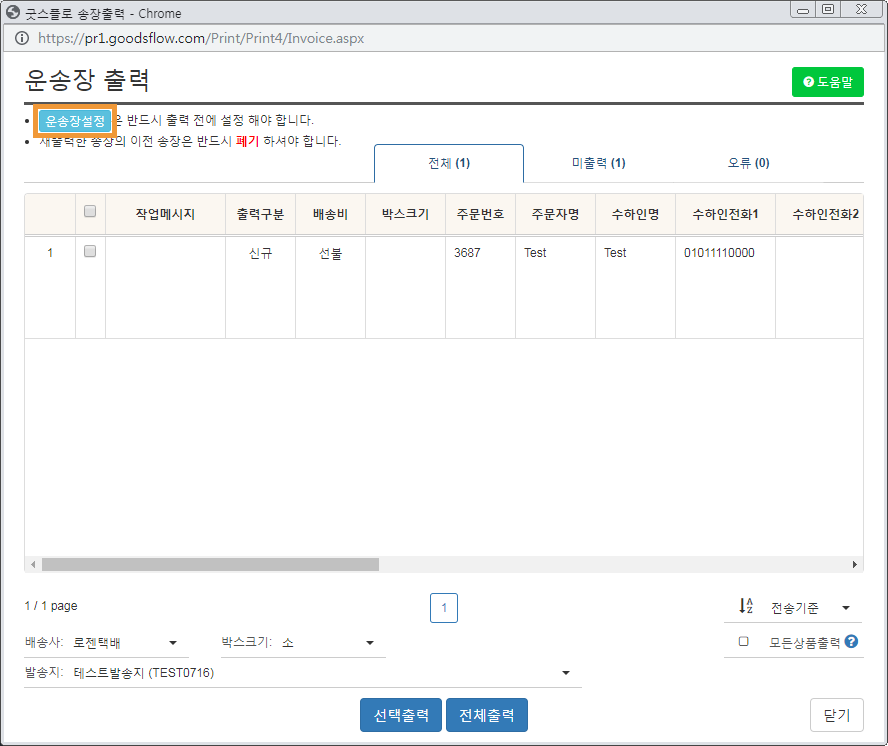
Task: Click the globe icon in the title bar
Action: [13, 12]
